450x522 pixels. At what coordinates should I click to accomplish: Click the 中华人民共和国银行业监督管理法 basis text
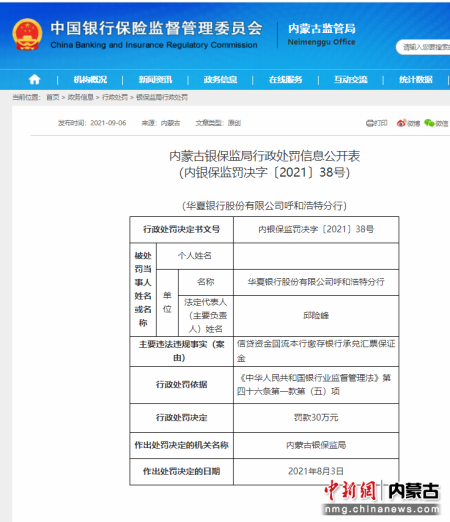(316, 385)
